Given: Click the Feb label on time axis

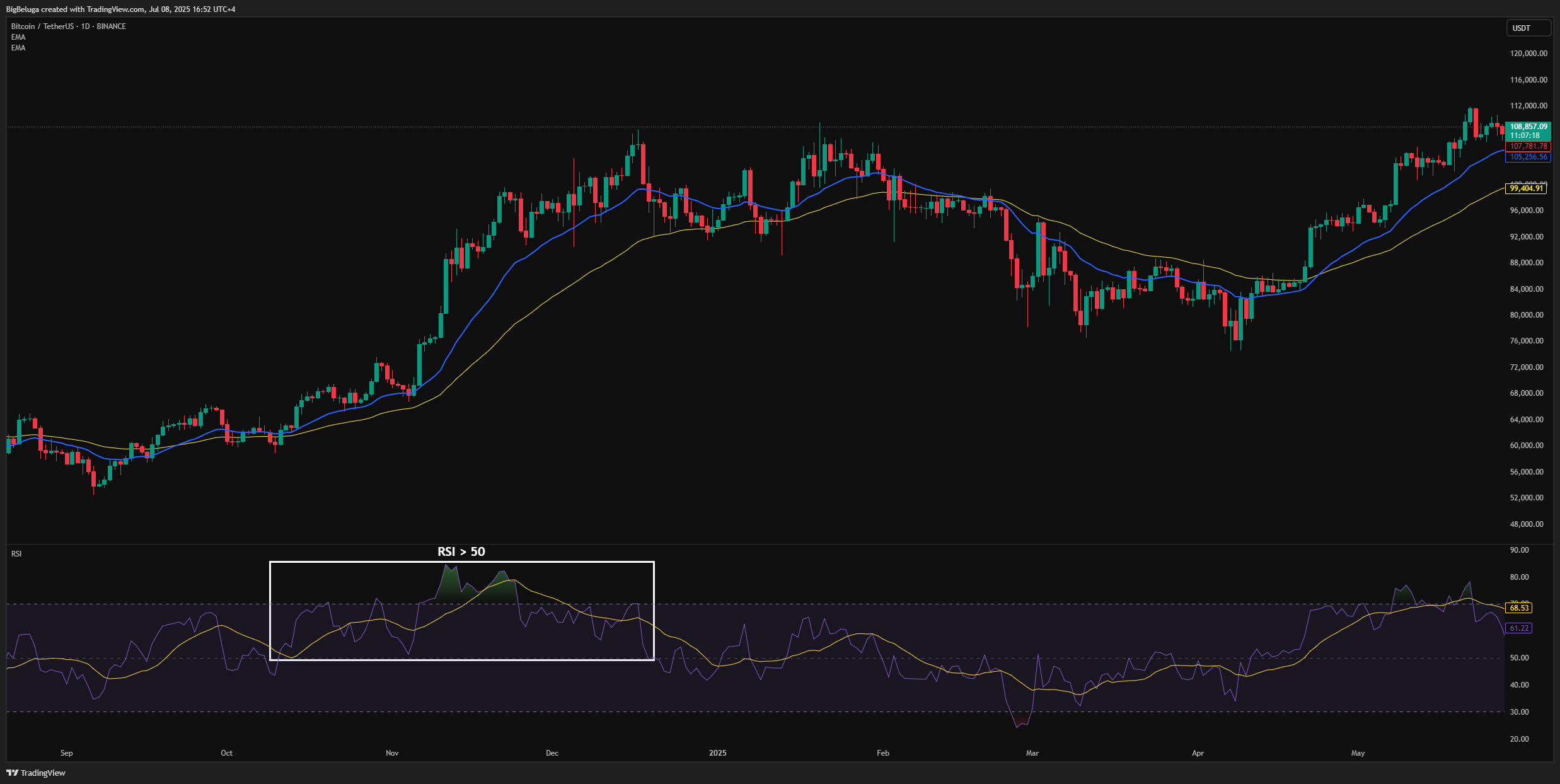Looking at the screenshot, I should (883, 753).
